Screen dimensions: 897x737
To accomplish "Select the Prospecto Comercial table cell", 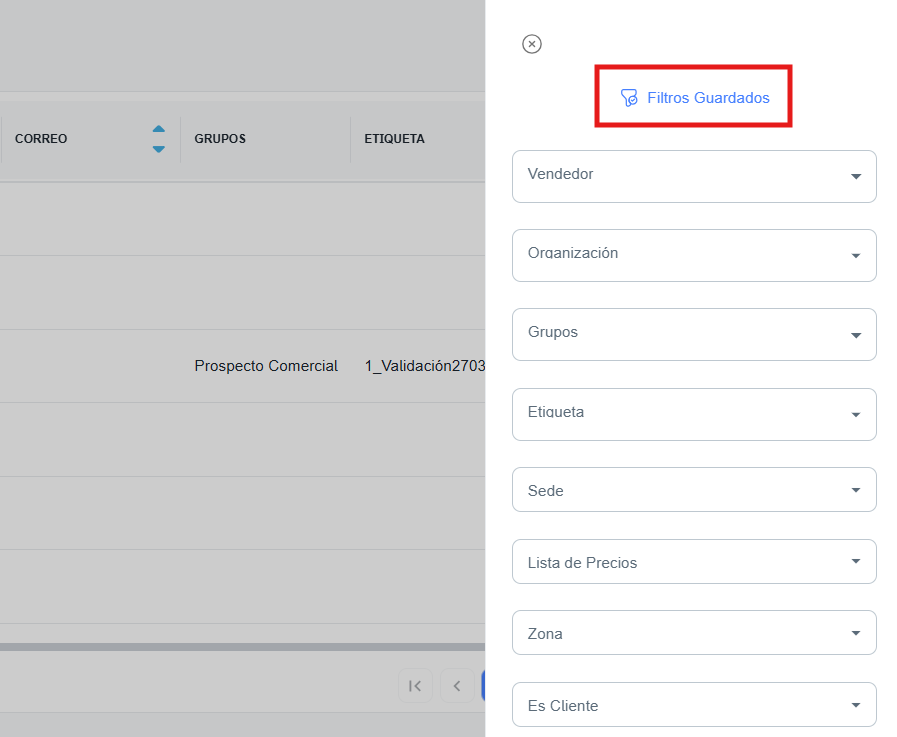I will coord(266,366).
